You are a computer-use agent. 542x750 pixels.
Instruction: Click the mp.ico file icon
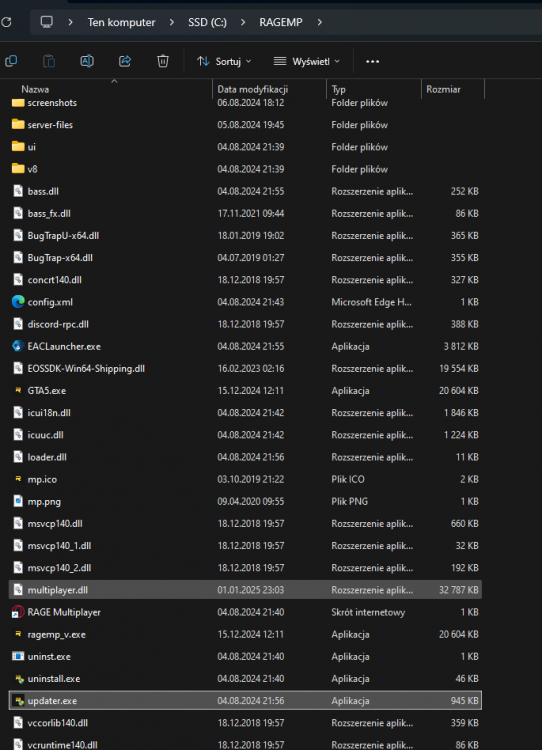(x=18, y=479)
